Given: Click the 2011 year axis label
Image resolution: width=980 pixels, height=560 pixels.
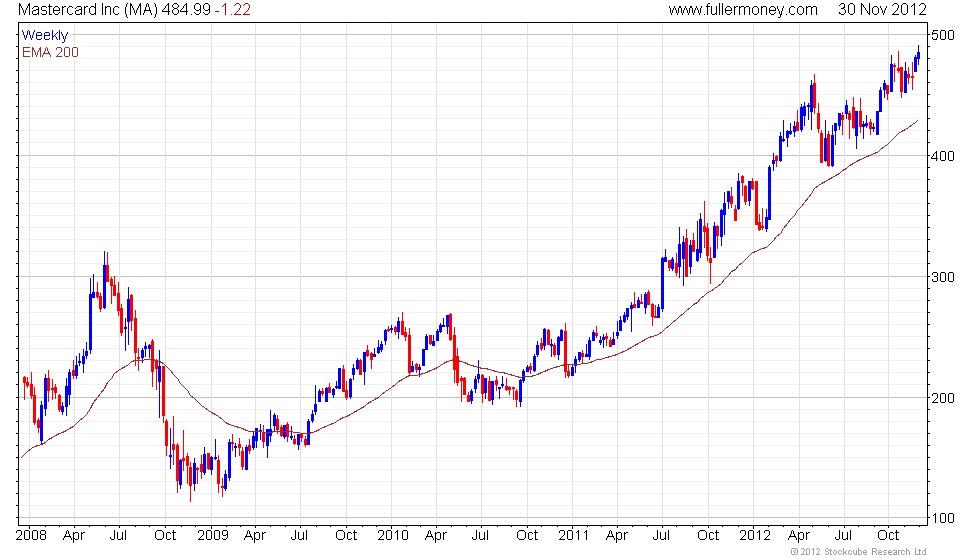Looking at the screenshot, I should coord(573,535).
